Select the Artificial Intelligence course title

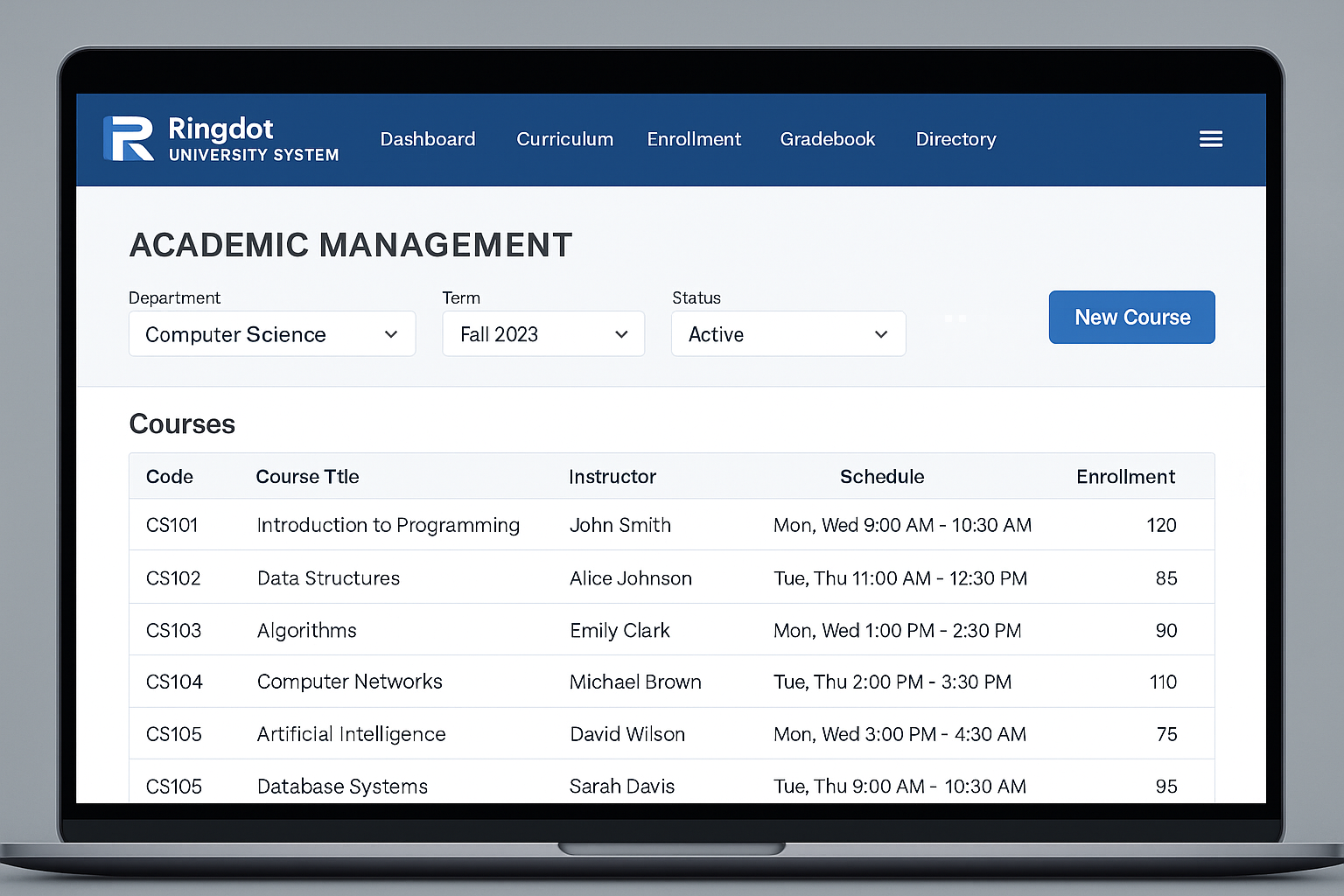(351, 734)
